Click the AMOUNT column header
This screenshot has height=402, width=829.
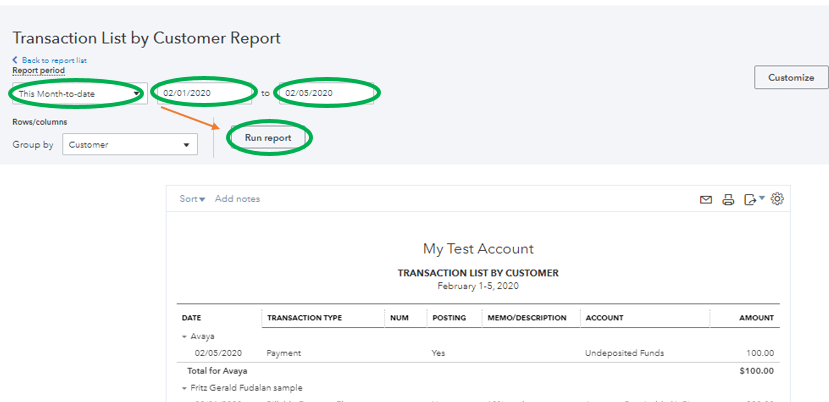754,318
